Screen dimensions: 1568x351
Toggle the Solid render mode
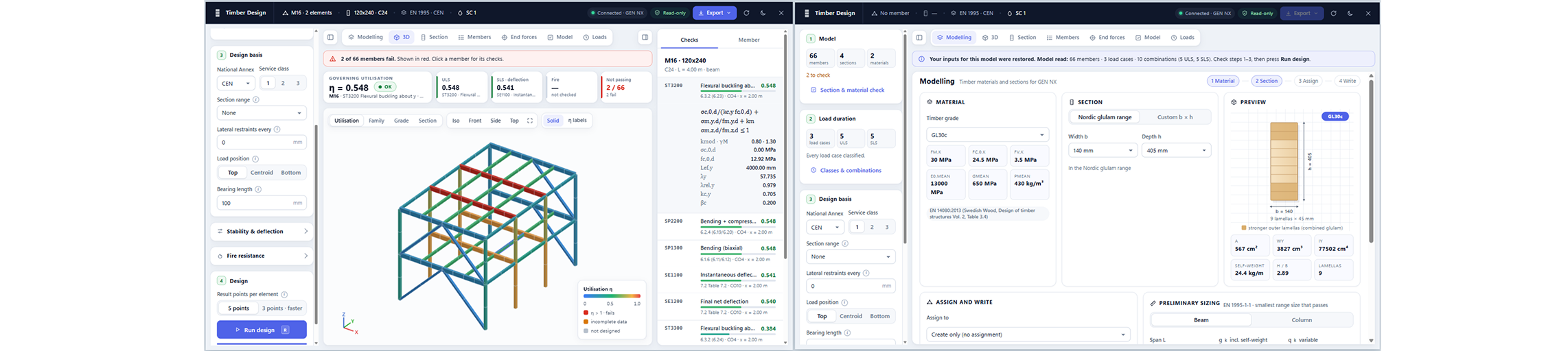(553, 121)
